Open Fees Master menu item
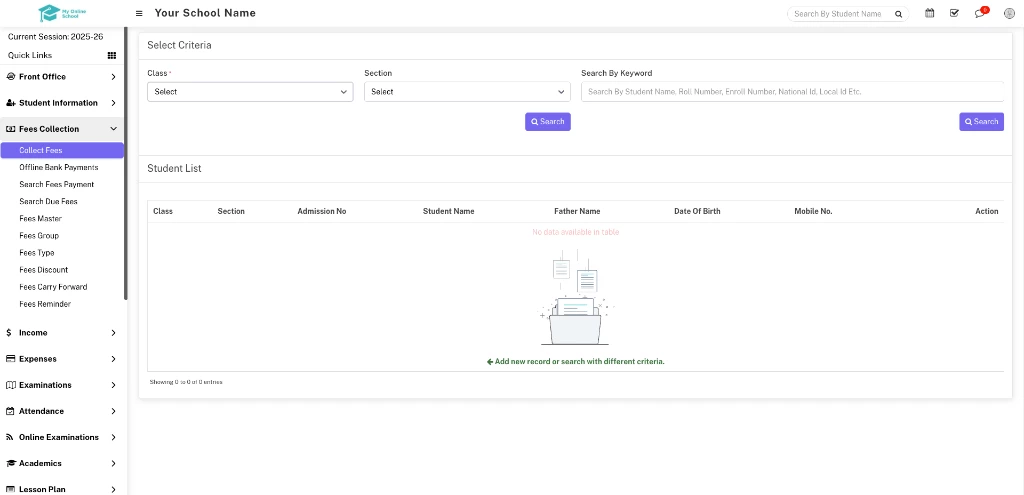This screenshot has width=1024, height=495. (40, 218)
